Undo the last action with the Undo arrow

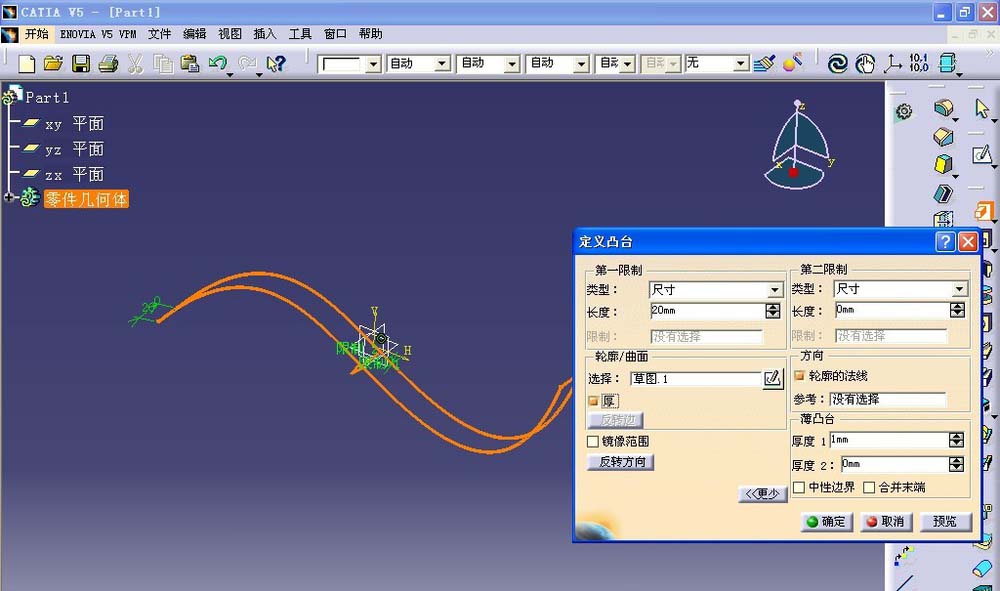tap(217, 63)
